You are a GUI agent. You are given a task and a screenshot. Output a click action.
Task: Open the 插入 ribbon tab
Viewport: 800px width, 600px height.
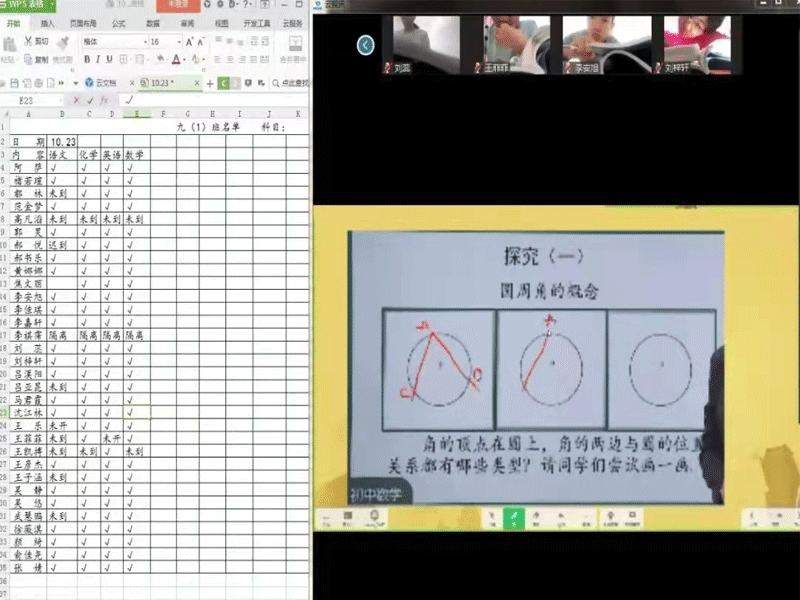tap(47, 23)
